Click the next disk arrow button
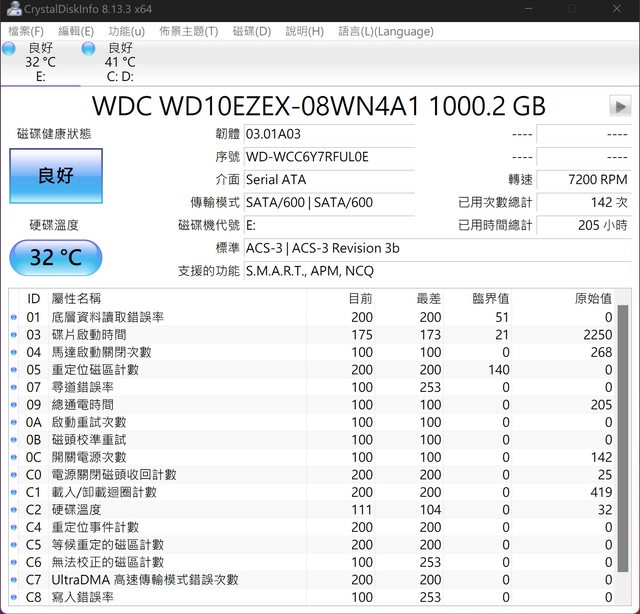 click(620, 106)
